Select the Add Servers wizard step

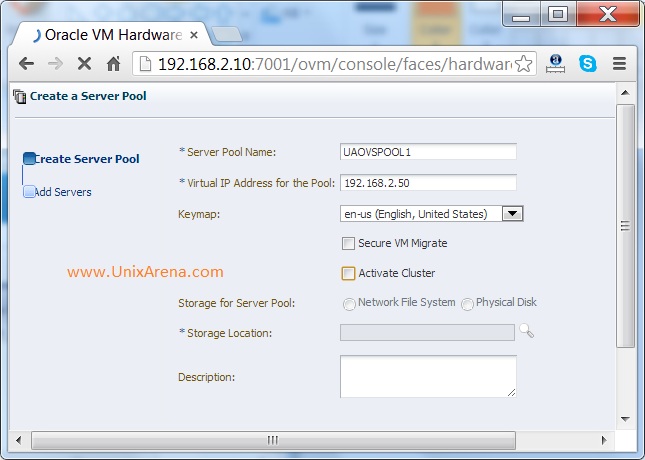(58, 192)
